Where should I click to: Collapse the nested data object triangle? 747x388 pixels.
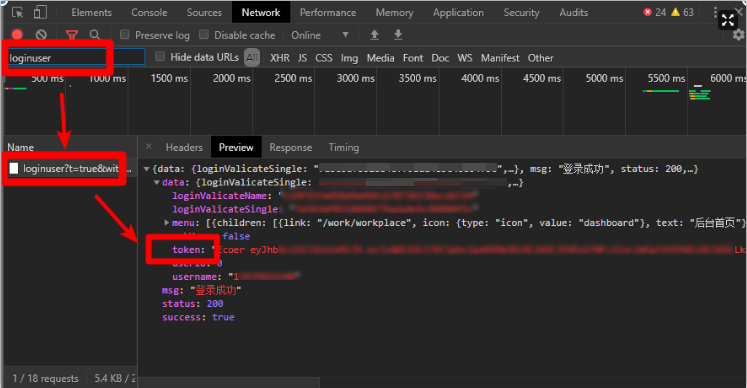click(x=156, y=183)
